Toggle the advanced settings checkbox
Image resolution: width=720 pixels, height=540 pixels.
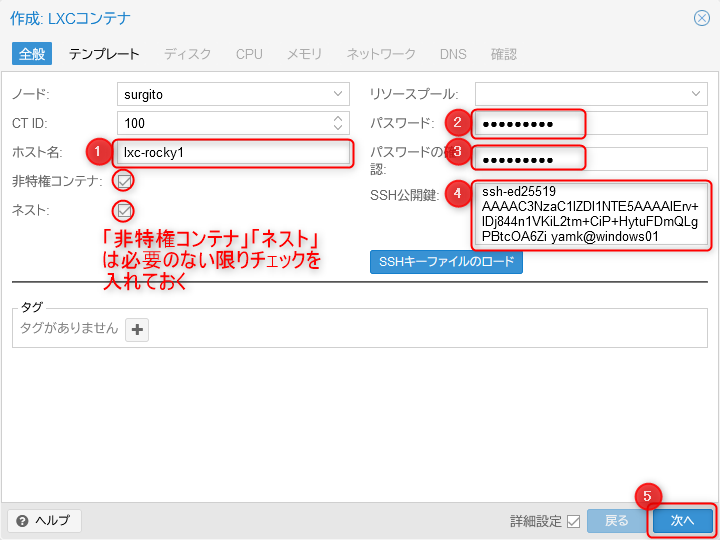573,521
